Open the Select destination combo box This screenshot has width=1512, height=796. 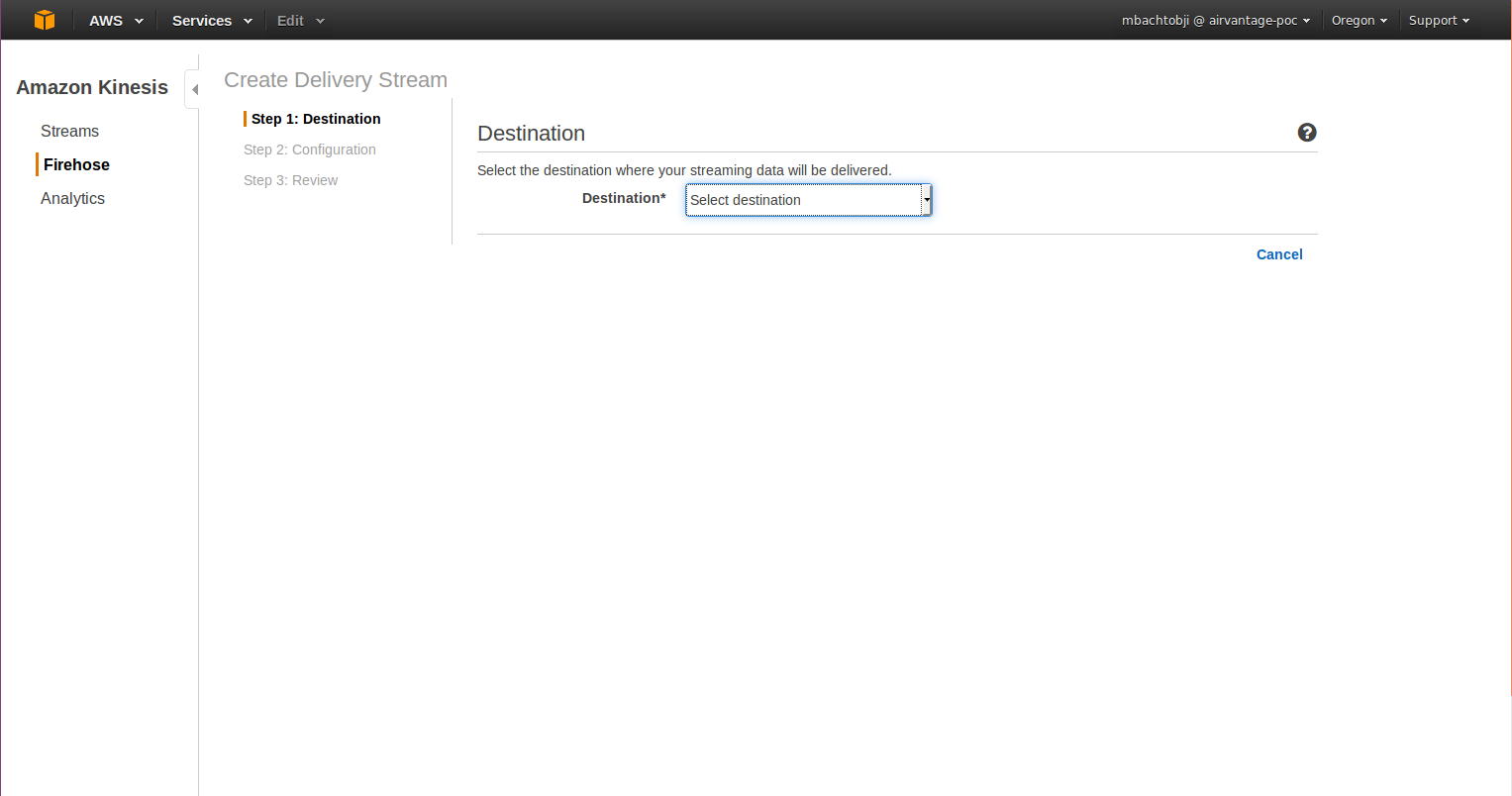(809, 200)
